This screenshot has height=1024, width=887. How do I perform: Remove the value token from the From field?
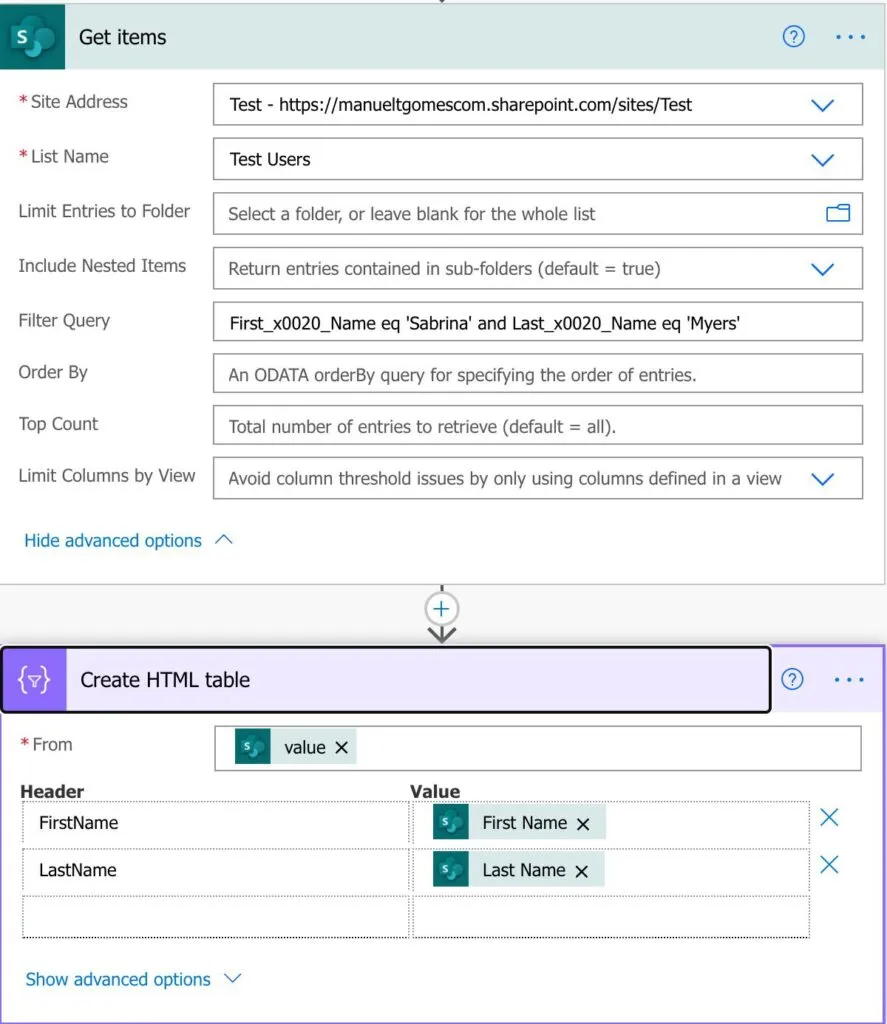[341, 748]
